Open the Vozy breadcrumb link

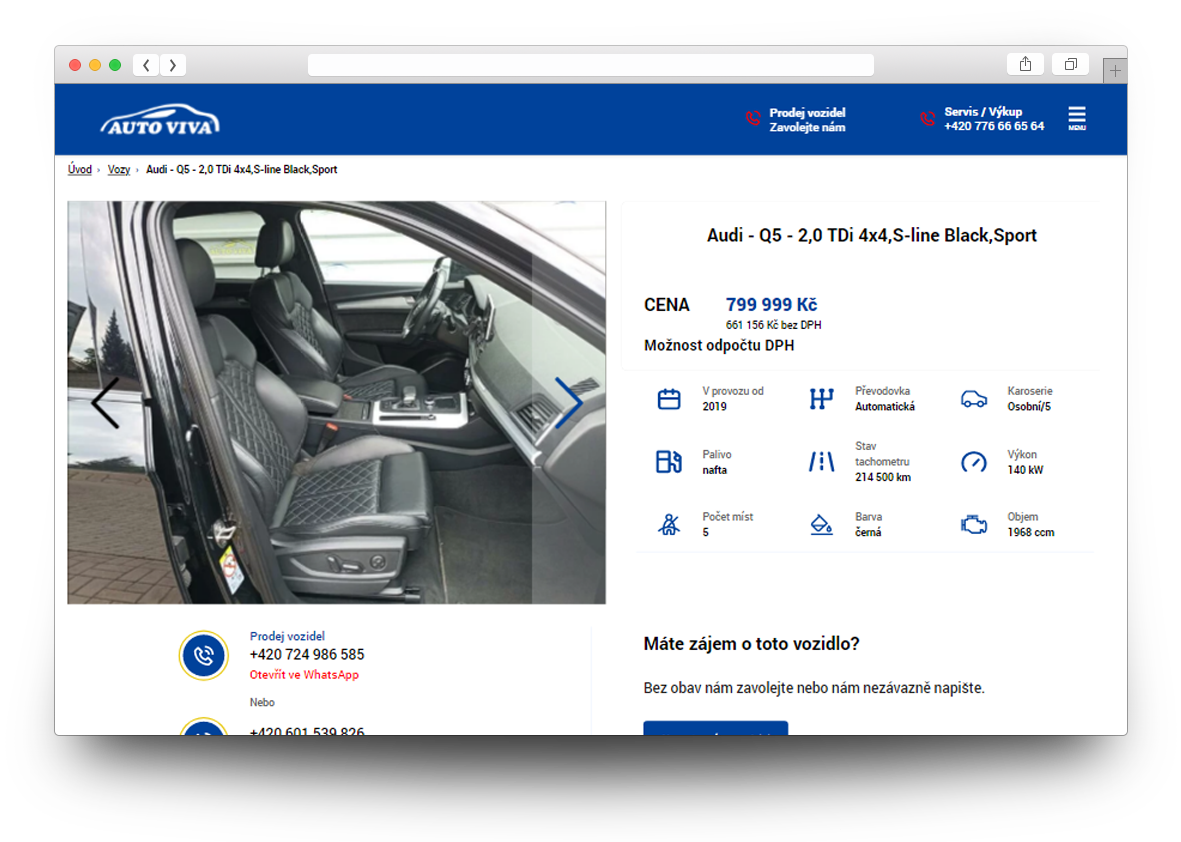118,169
